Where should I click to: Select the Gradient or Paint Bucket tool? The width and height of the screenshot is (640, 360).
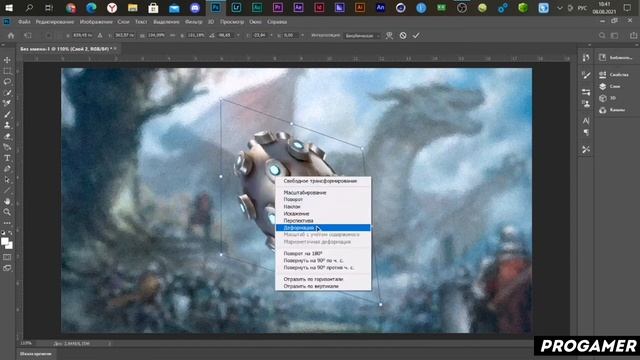point(7,147)
